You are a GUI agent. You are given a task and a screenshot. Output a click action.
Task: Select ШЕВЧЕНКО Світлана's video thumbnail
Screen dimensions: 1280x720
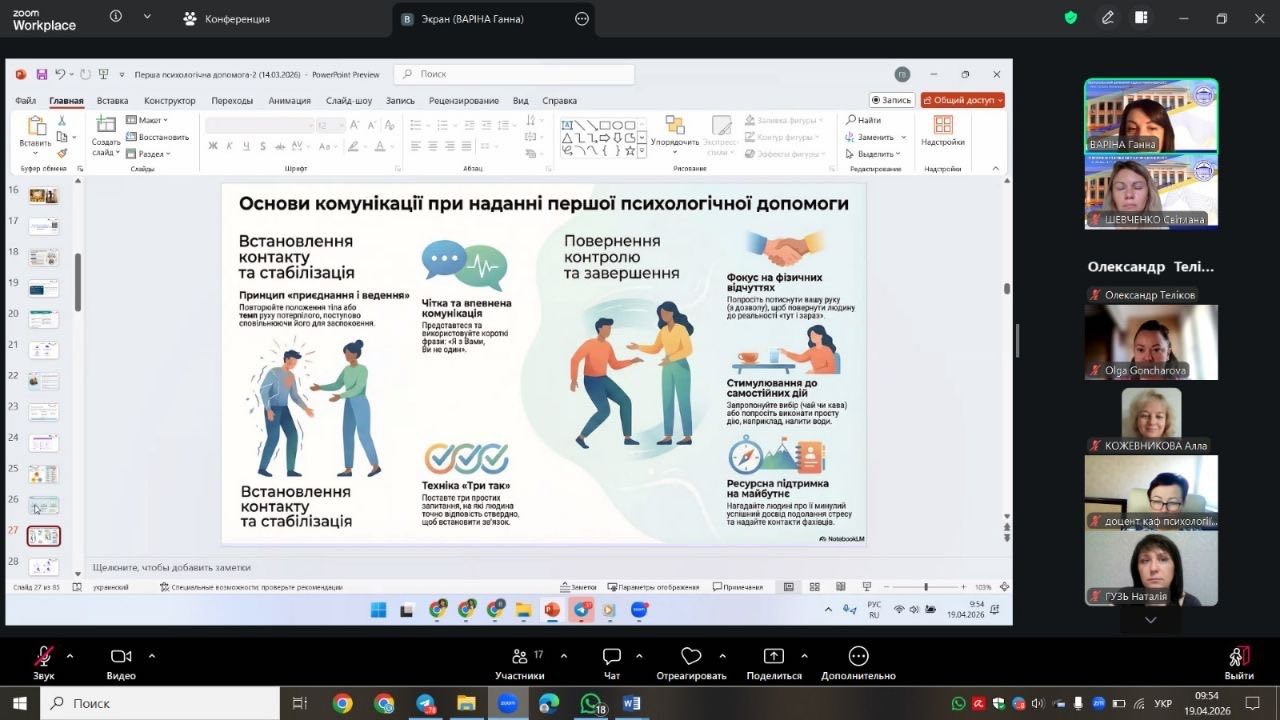pyautogui.click(x=1151, y=192)
